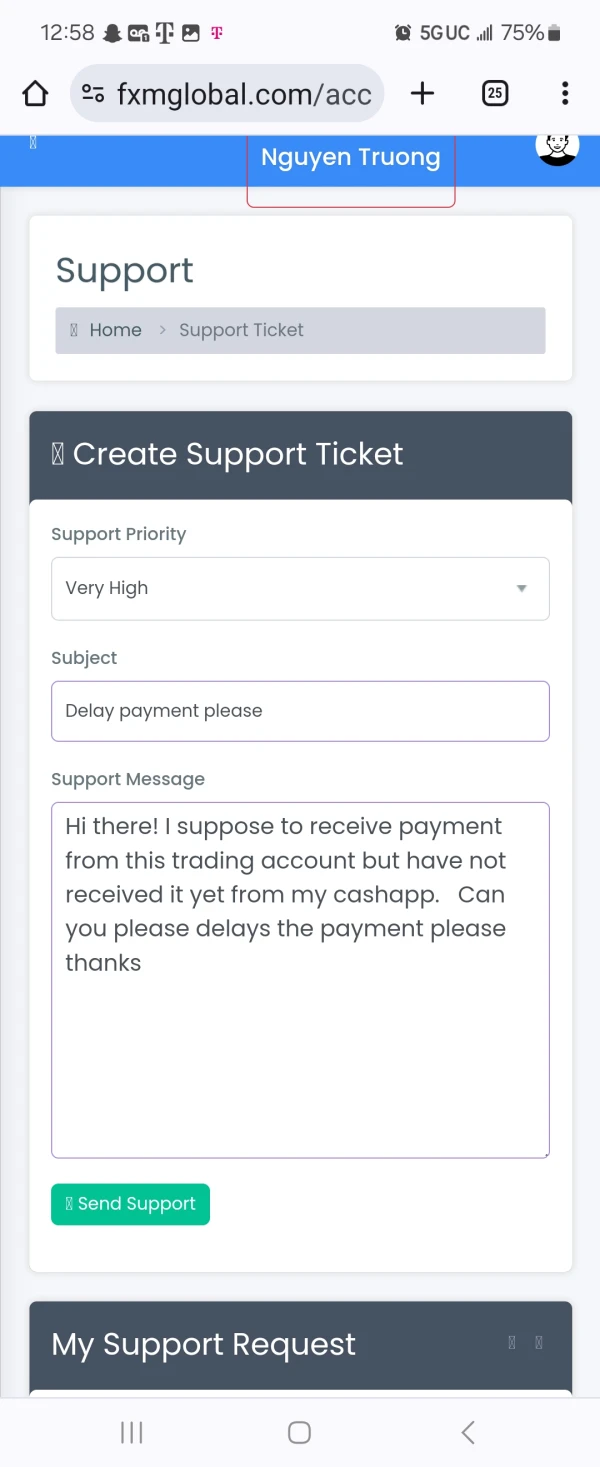Tap the browser home icon
The width and height of the screenshot is (600, 1467).
click(35, 94)
